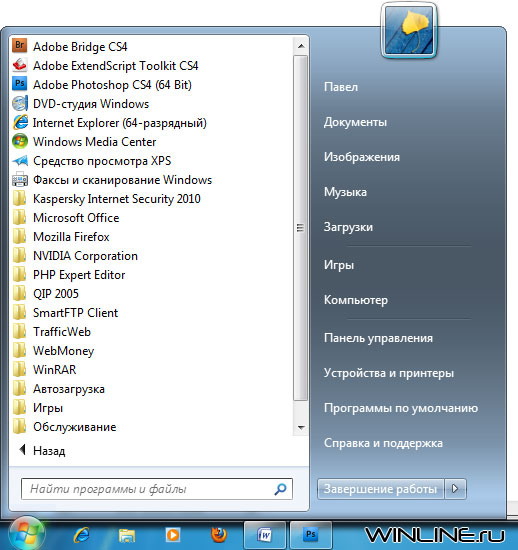This screenshot has width=518, height=550.
Task: Switch to the Photoshop window on taskbar
Action: point(311,535)
